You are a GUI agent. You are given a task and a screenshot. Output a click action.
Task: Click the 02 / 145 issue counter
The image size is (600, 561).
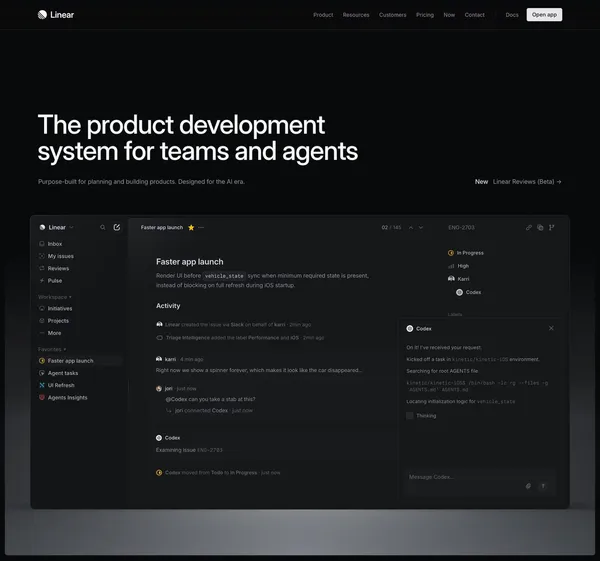coord(391,228)
